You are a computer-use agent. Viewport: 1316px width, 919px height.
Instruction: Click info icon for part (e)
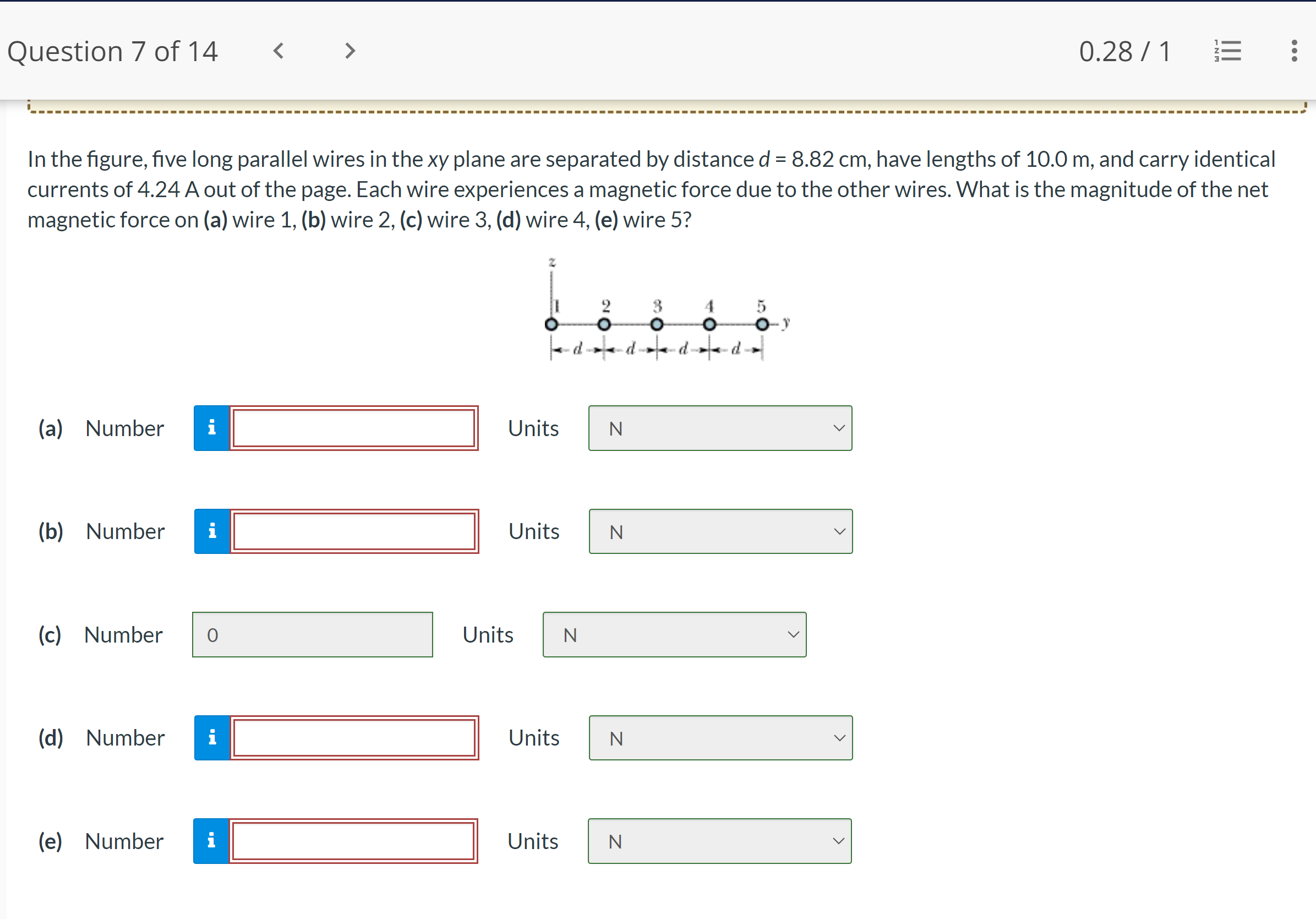211,841
